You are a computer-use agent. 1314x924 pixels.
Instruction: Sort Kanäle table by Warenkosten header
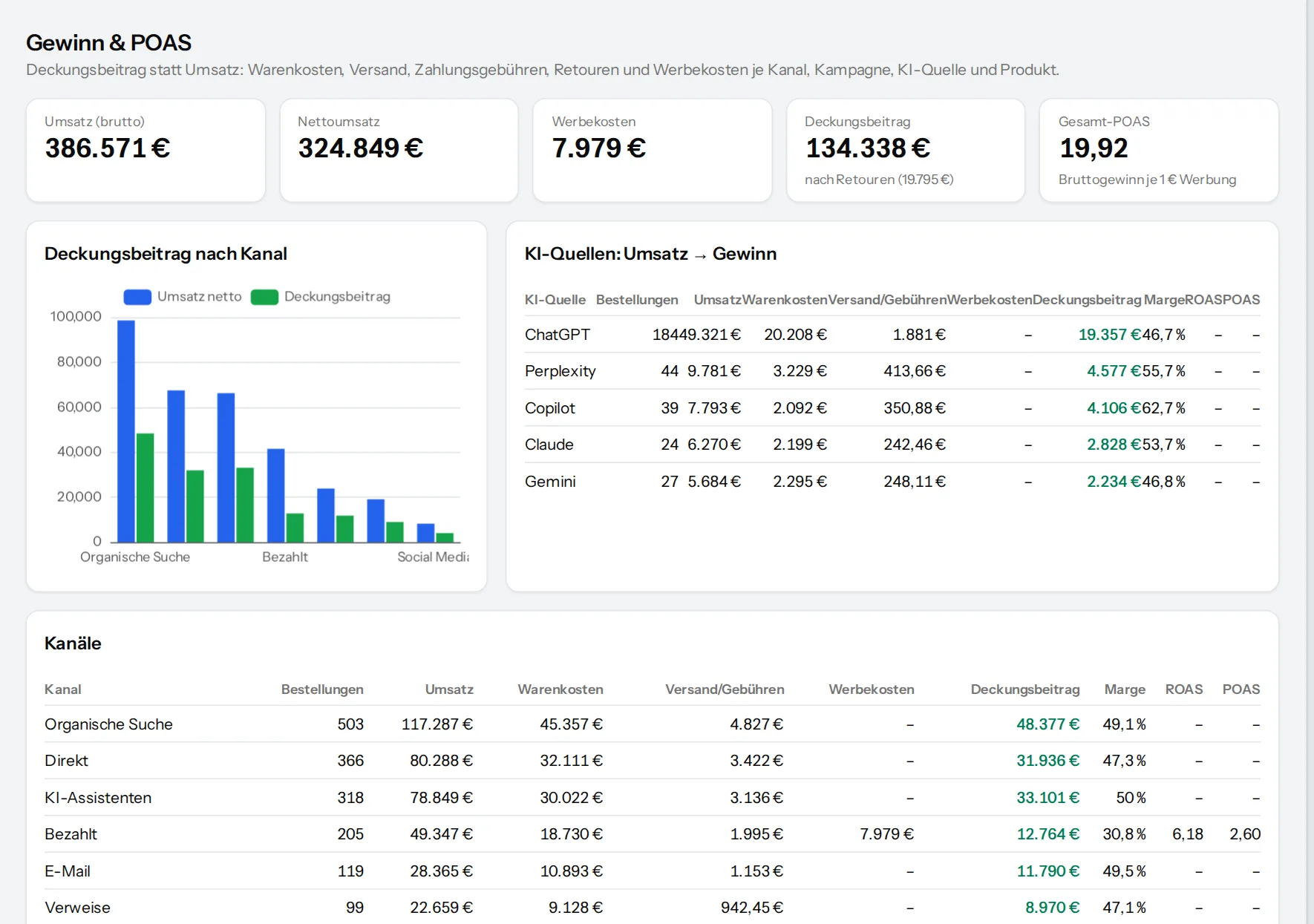click(560, 689)
